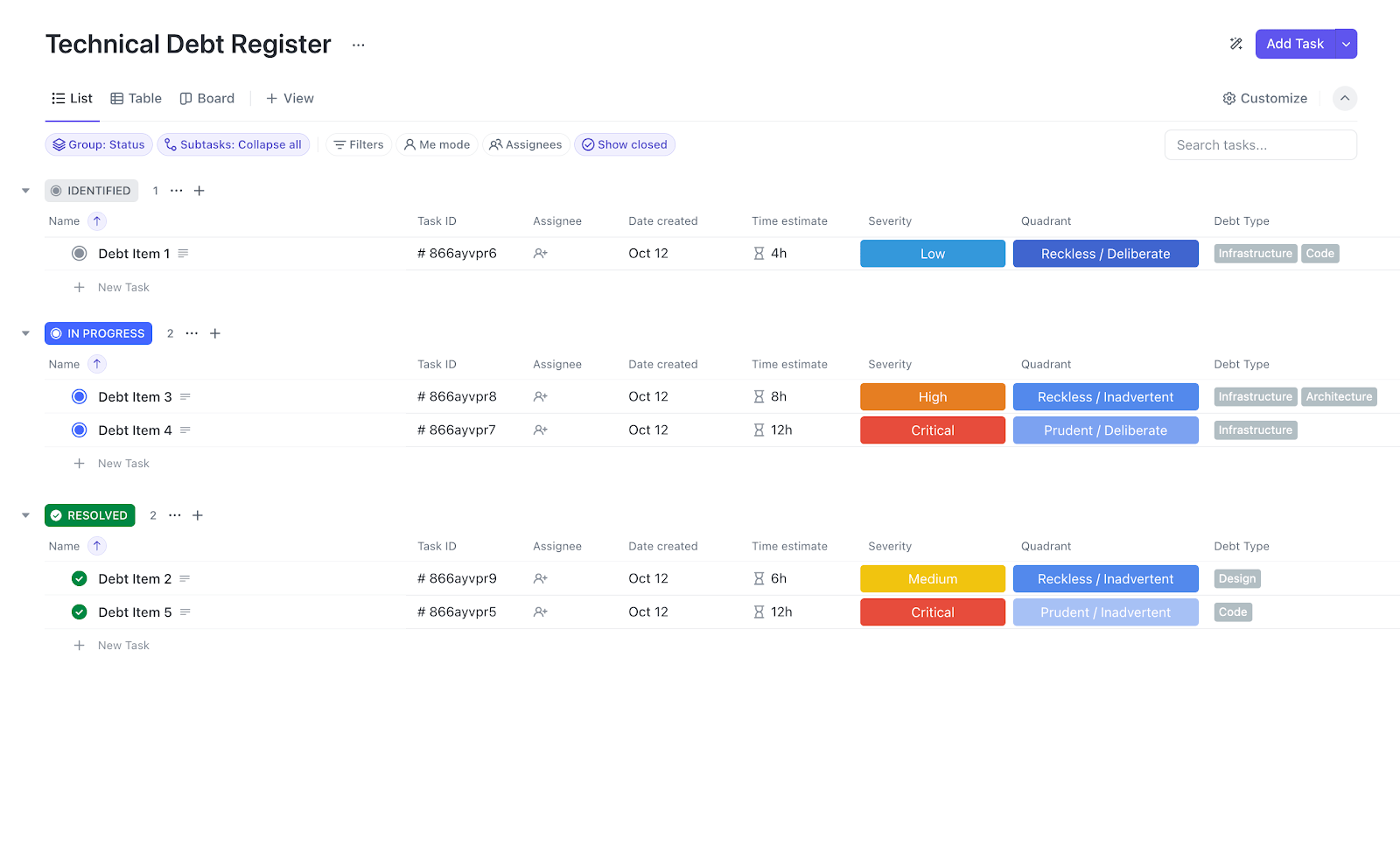This screenshot has width=1400, height=853.
Task: Click the Customize button
Action: (x=1264, y=98)
